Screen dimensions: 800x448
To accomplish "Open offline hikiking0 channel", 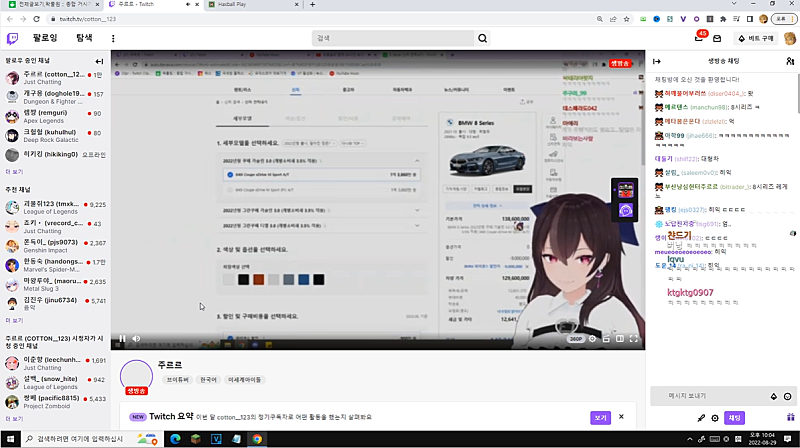I will [55, 155].
